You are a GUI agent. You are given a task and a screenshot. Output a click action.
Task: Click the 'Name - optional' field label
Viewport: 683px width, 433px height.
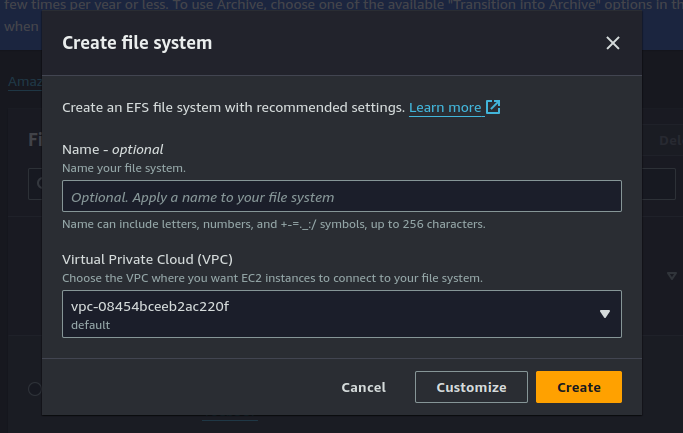[x=112, y=150]
